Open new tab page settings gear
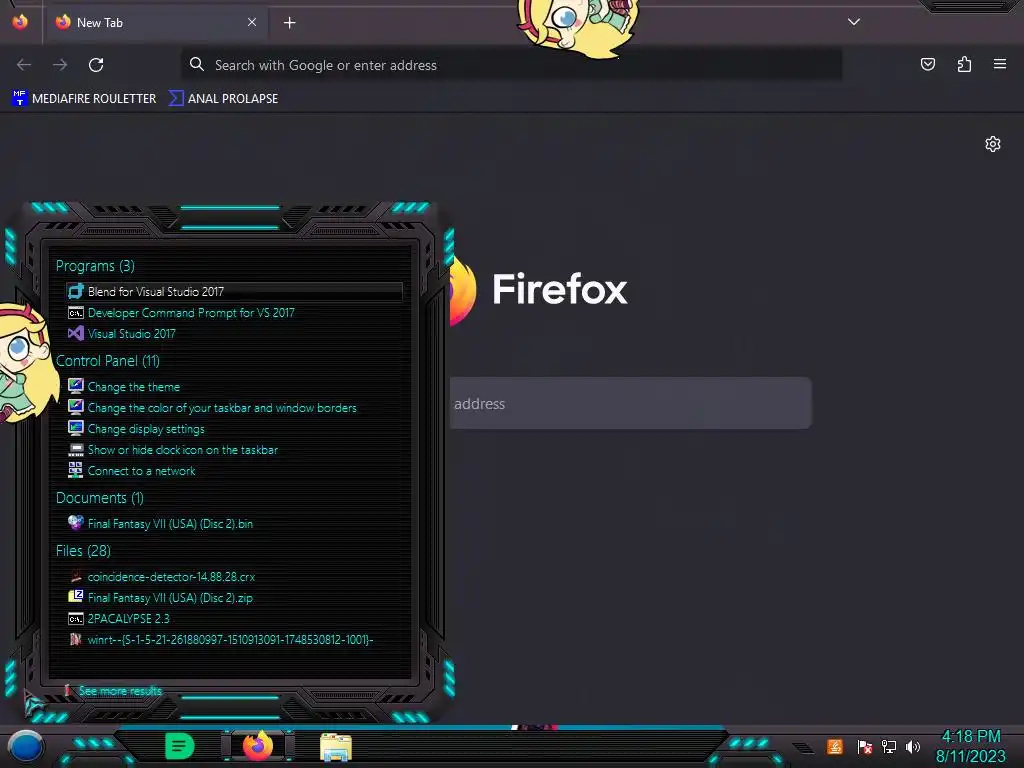Screen dimensions: 1024x768 pyautogui.click(x=993, y=144)
